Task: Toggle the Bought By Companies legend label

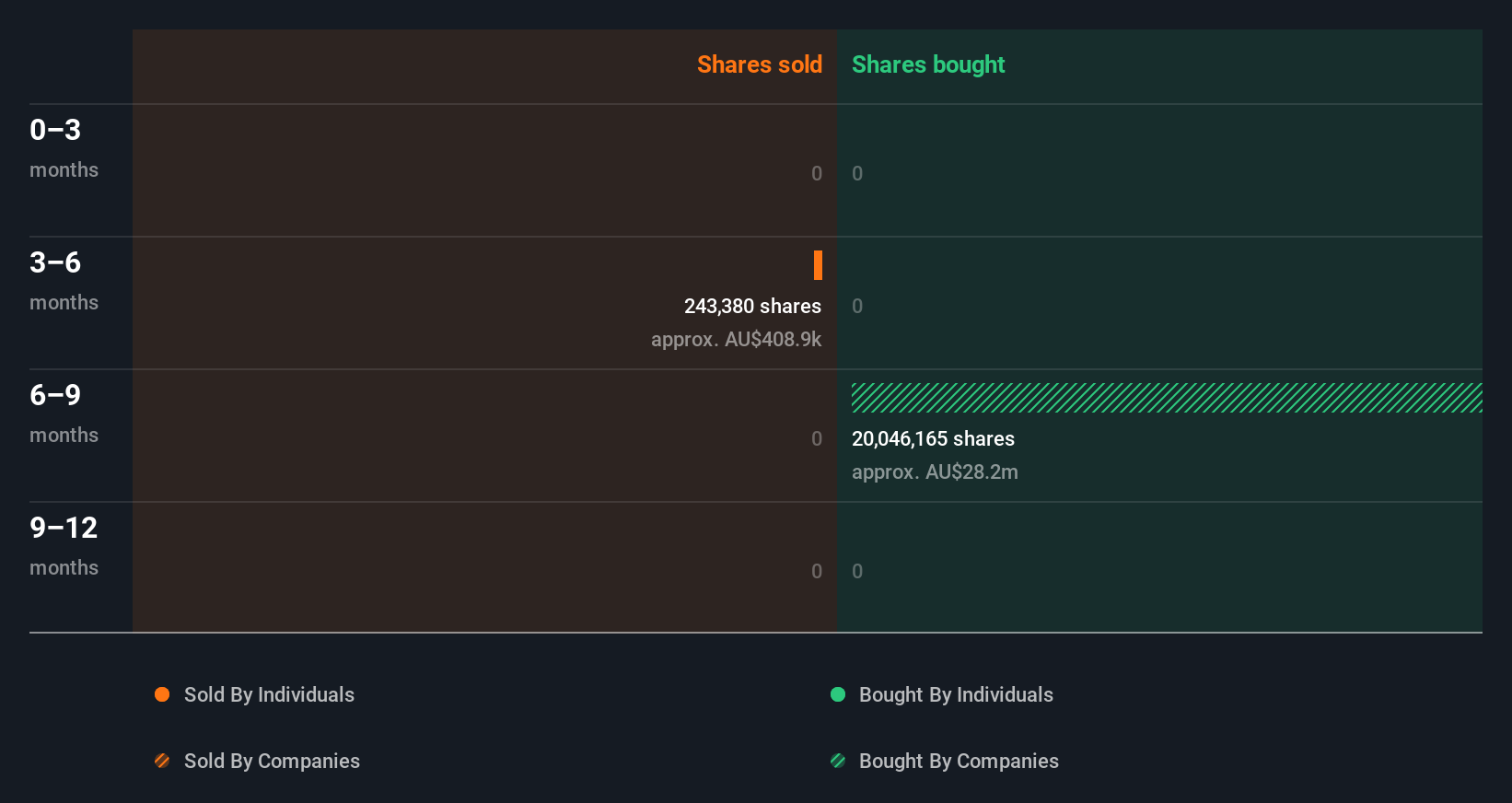Action: tap(959, 761)
